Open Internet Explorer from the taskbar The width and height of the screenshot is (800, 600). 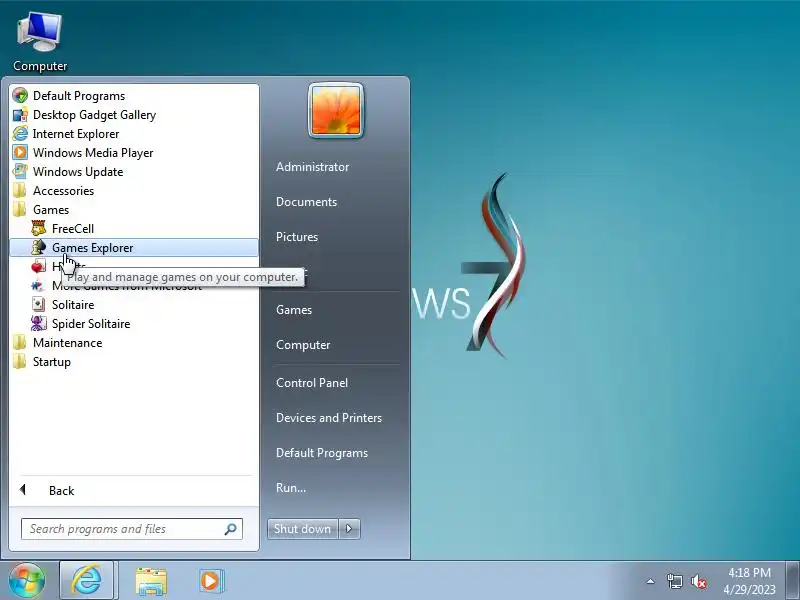87,581
